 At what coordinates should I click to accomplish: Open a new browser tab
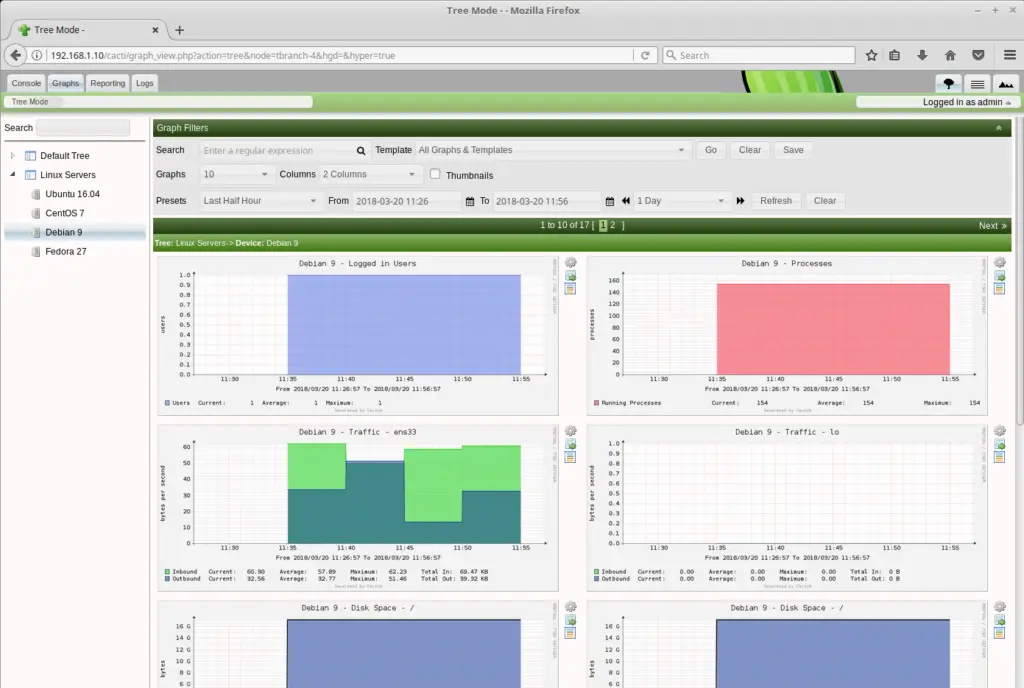tap(180, 30)
